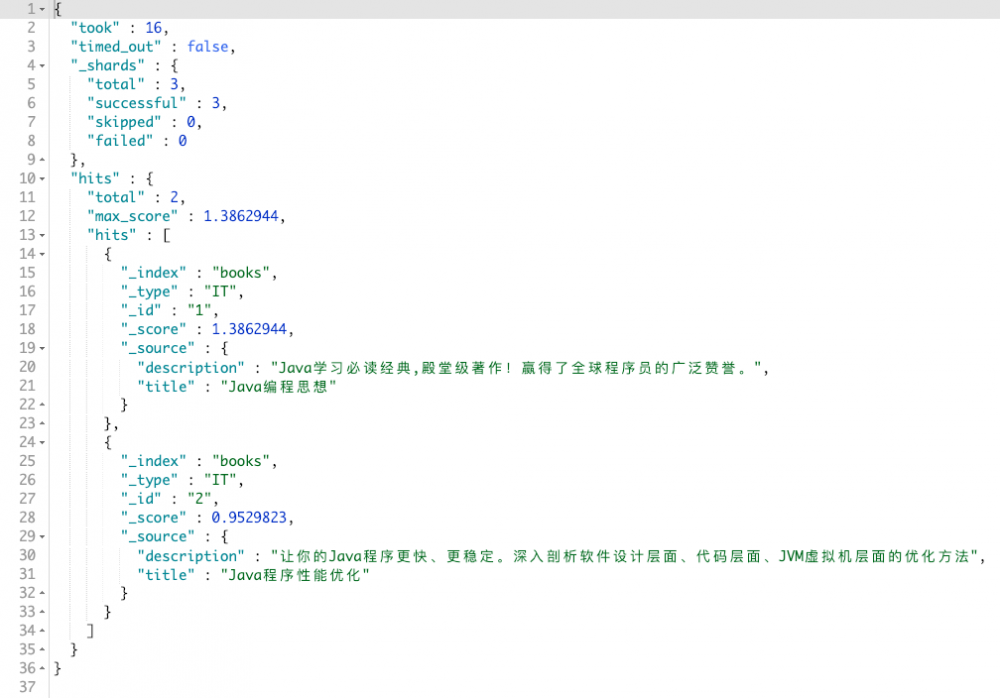Collapse the first "_source" object fold arrow

point(42,347)
